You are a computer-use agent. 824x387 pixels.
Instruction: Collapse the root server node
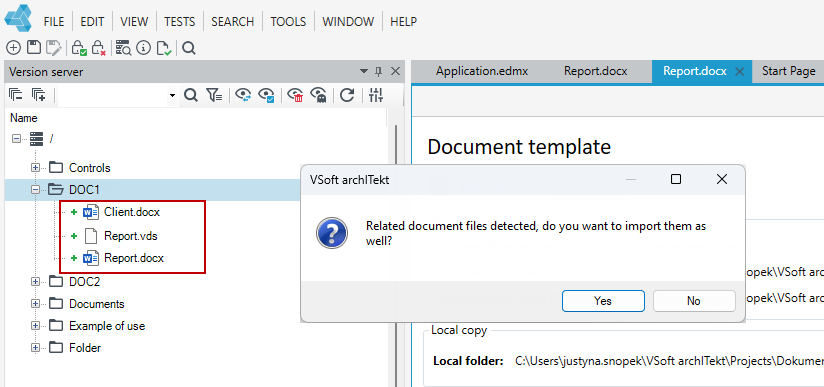(x=16, y=139)
